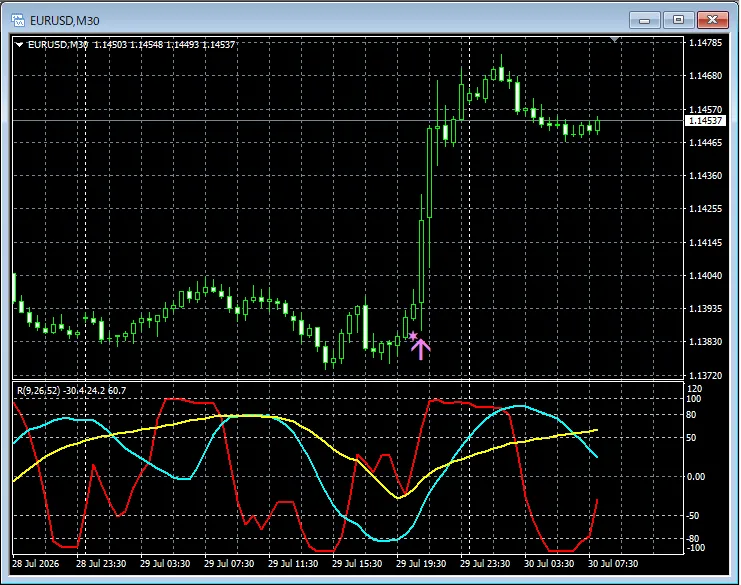Click the chart shift marker triangle

[614, 40]
